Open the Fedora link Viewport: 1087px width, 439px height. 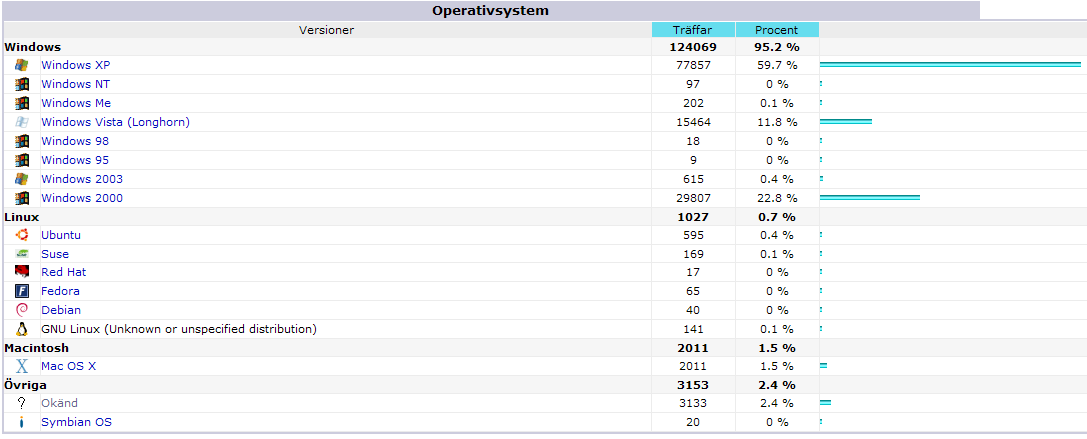(x=60, y=291)
